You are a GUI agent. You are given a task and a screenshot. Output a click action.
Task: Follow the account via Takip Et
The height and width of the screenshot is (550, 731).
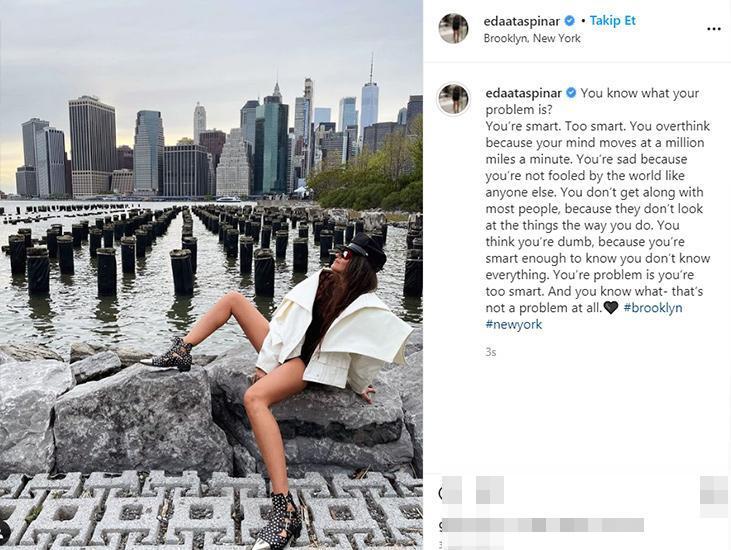612,21
